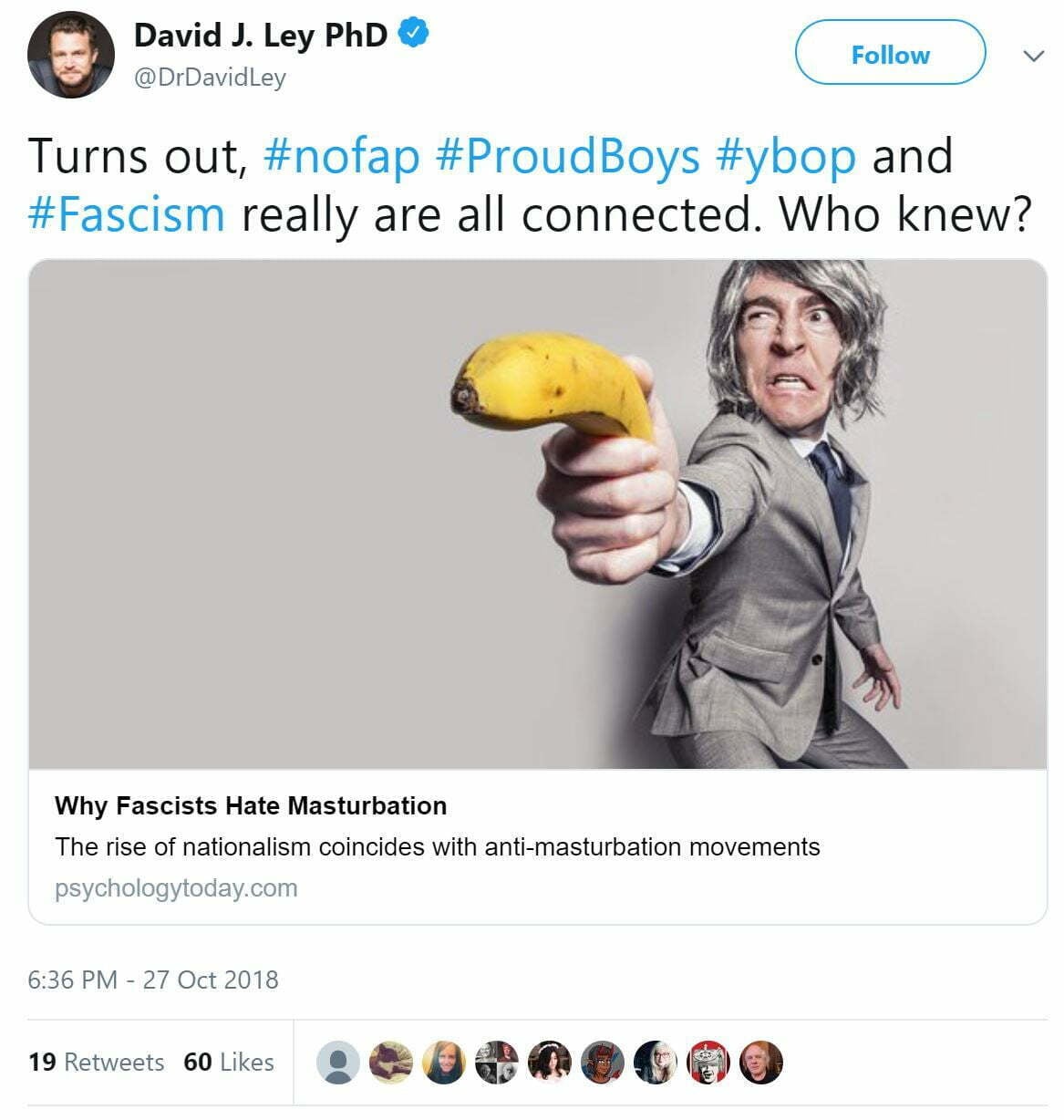Click the four-photo collage liker avatar
The height and width of the screenshot is (1120, 1064).
pyautogui.click(x=497, y=1063)
